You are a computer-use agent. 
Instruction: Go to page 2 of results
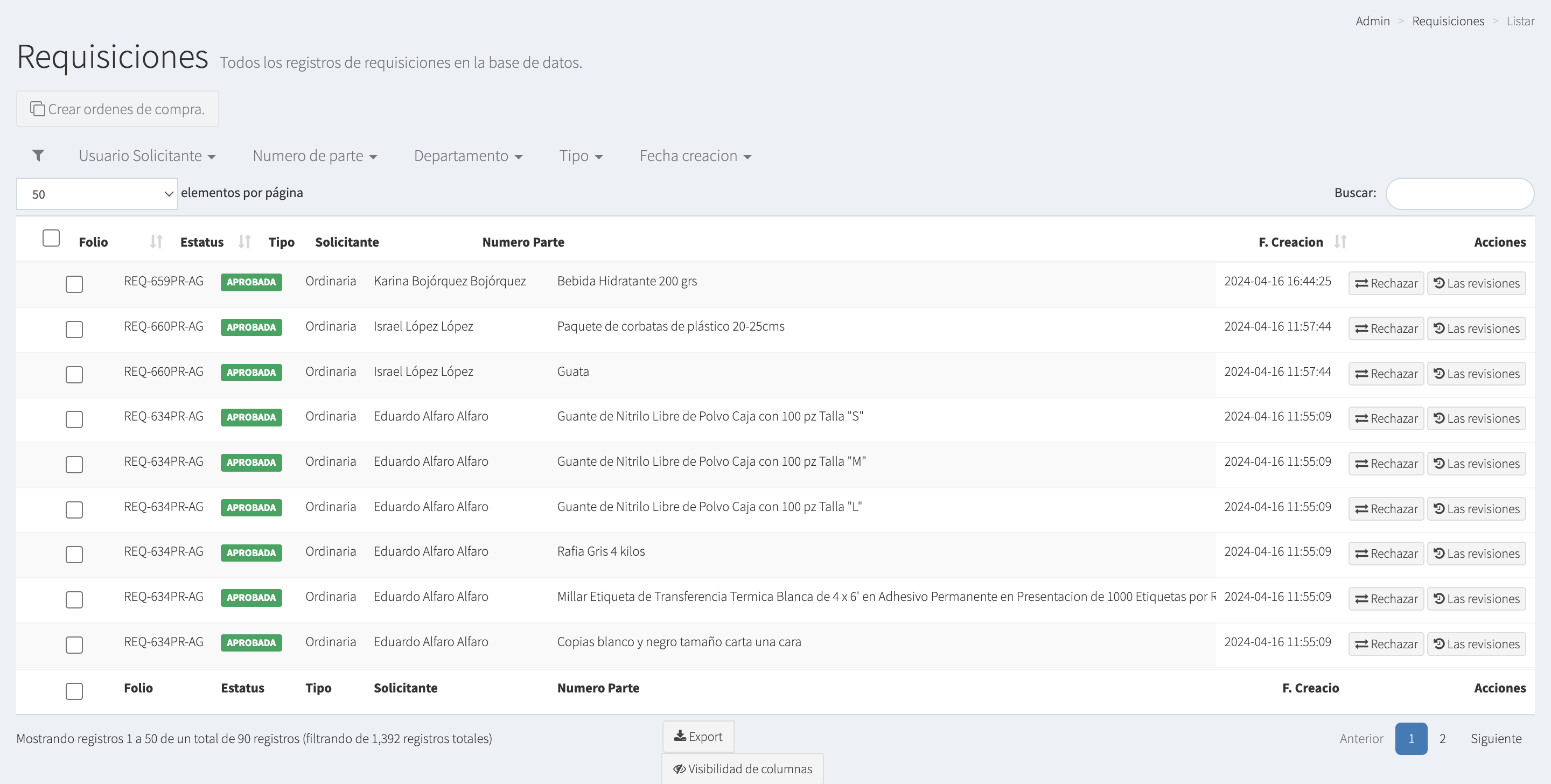coord(1442,738)
